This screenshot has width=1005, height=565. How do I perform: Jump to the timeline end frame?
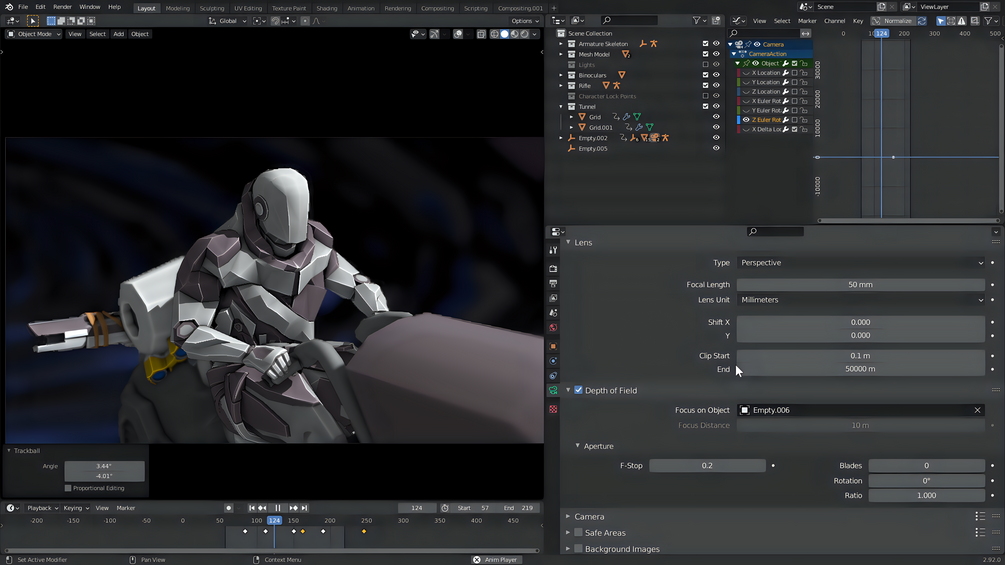coord(304,508)
